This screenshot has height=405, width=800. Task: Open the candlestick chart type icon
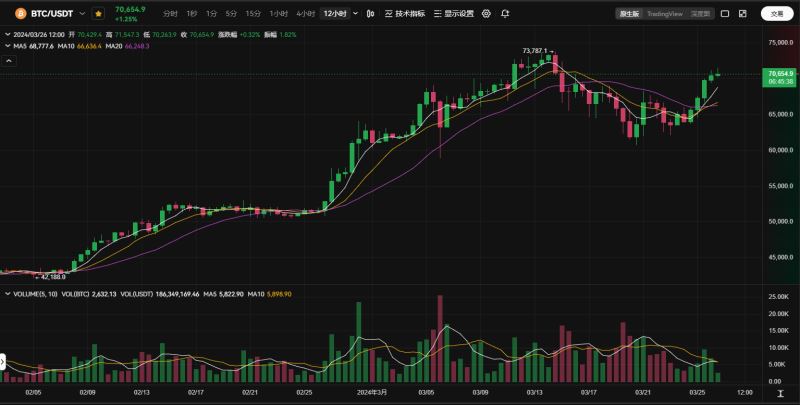[x=371, y=14]
